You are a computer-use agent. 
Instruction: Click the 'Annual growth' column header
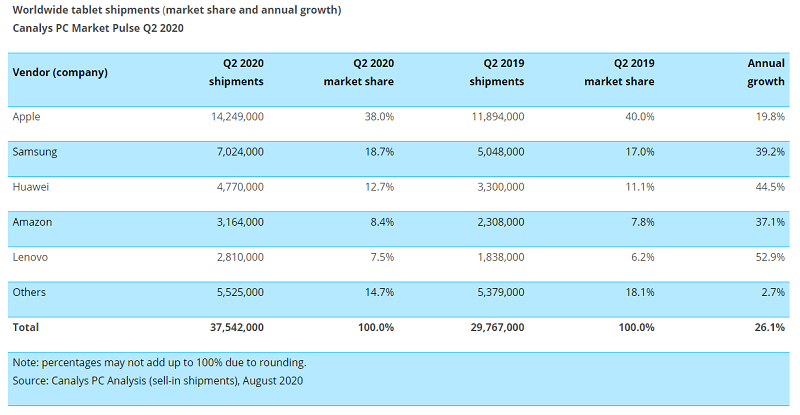coord(766,72)
